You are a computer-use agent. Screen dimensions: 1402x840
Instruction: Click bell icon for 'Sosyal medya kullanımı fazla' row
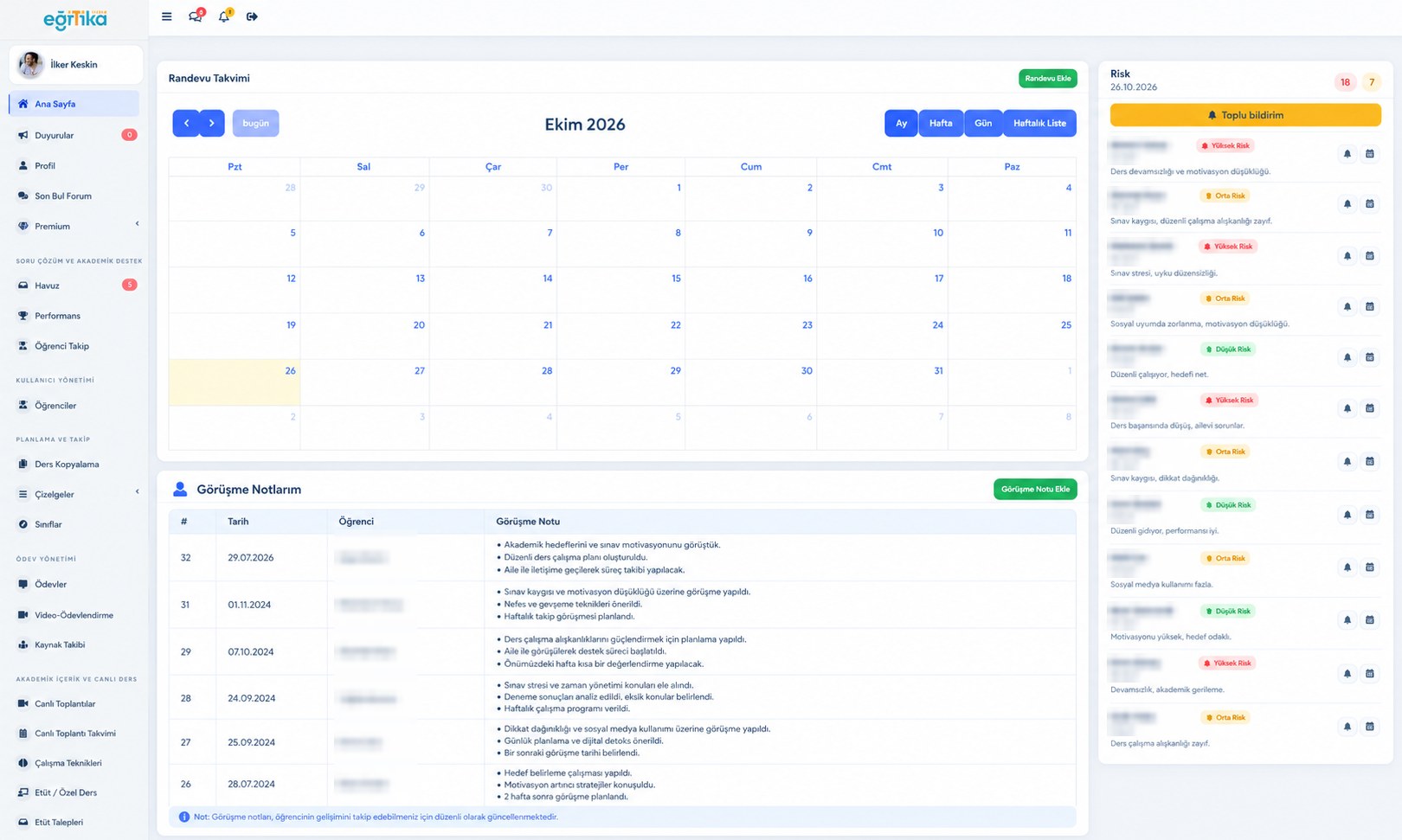click(1347, 567)
